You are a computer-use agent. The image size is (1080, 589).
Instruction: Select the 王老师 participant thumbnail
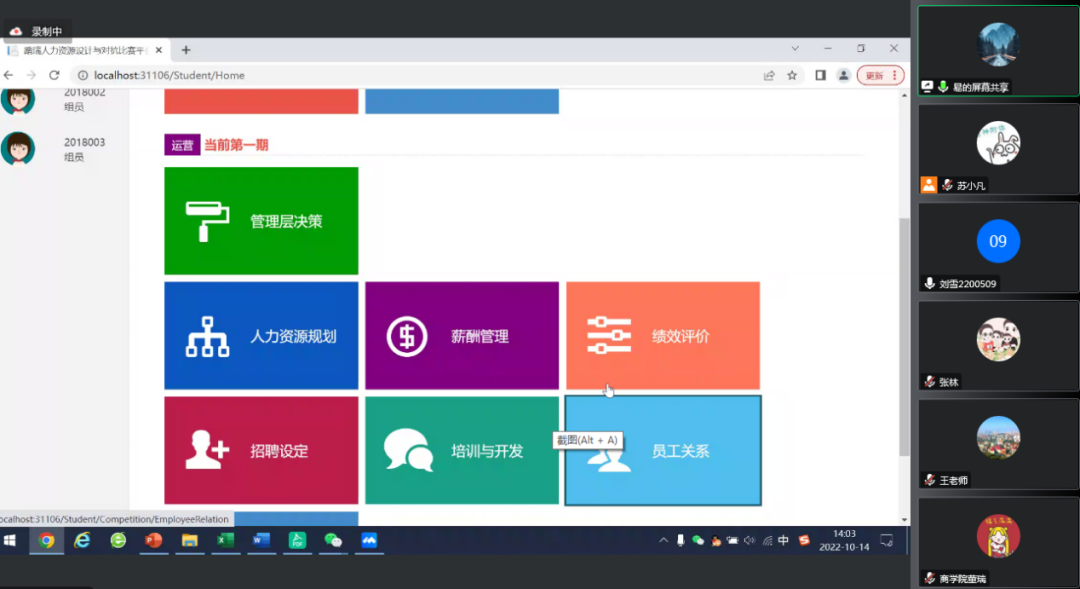pyautogui.click(x=998, y=444)
